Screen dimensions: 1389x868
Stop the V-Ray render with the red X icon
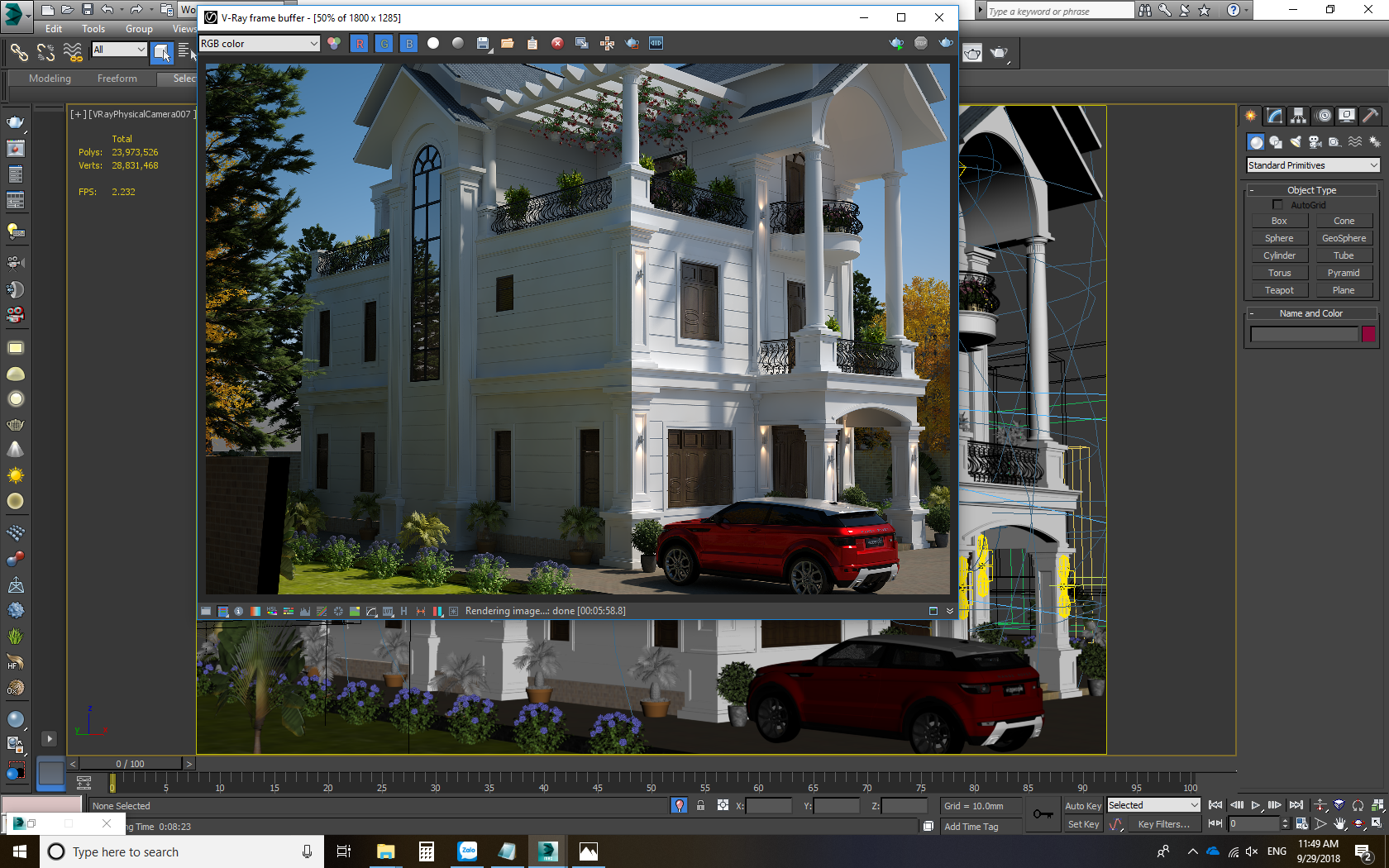(556, 43)
